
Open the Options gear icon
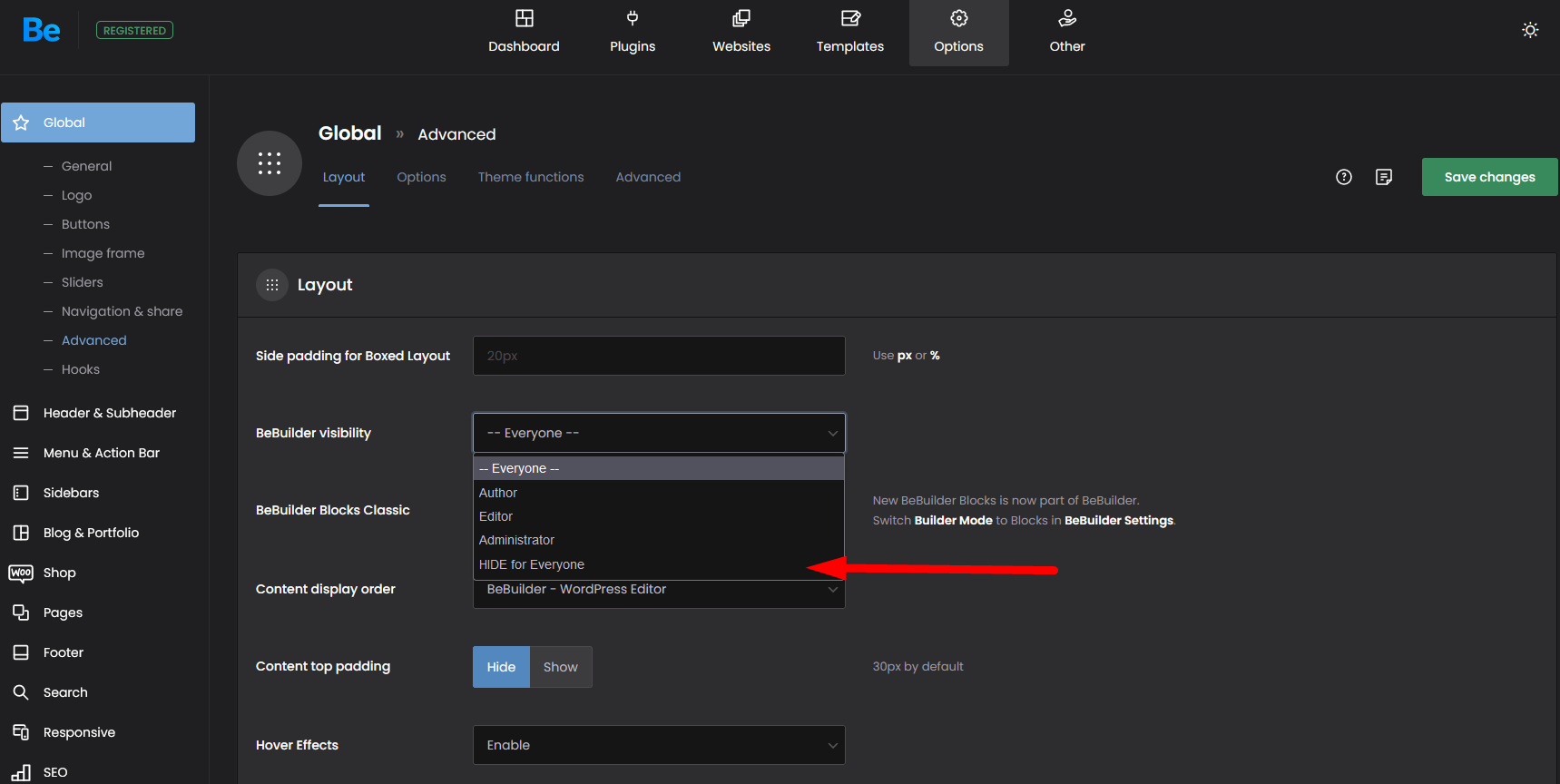[959, 18]
